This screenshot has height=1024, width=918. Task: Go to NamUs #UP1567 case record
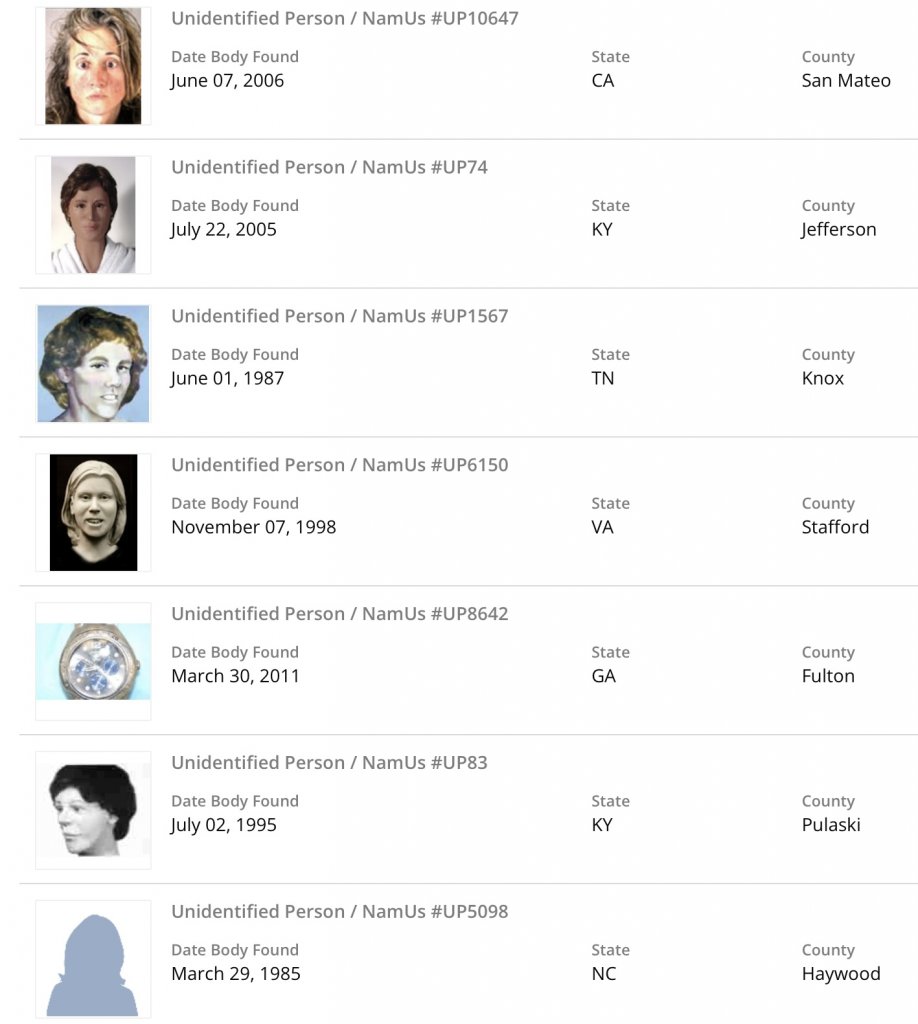pos(339,316)
